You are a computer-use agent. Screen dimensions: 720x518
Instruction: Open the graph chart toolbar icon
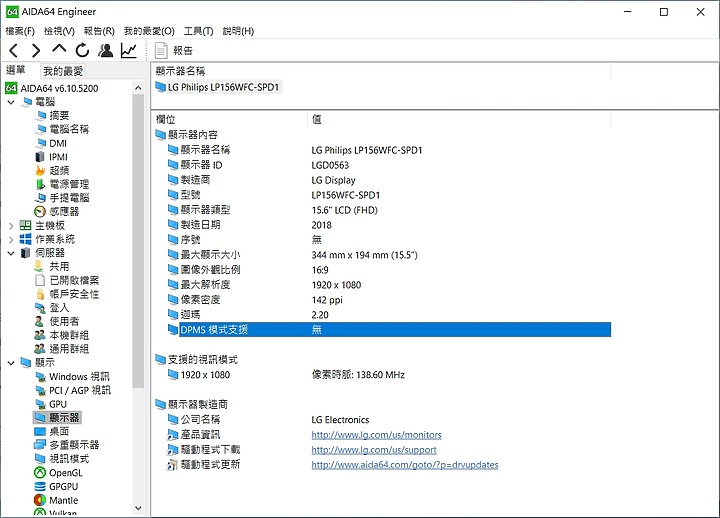coord(129,50)
